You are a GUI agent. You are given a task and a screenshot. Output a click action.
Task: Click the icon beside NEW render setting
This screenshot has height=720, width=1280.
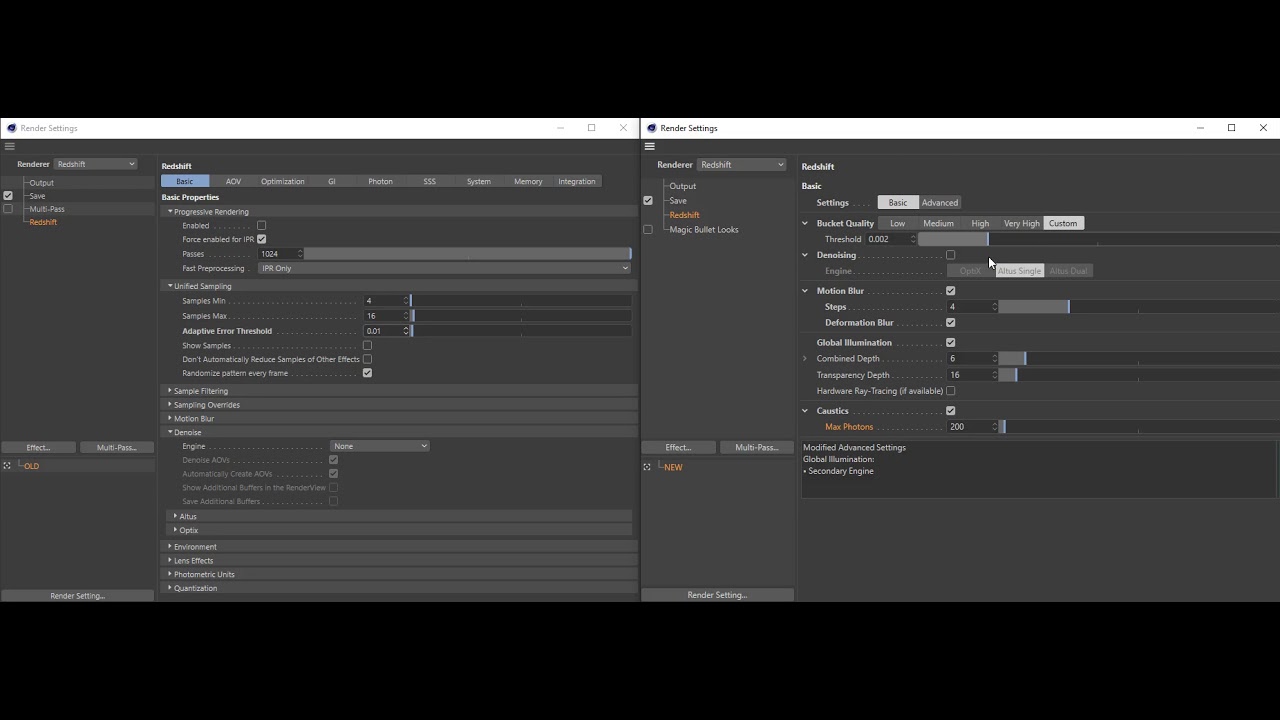(647, 467)
